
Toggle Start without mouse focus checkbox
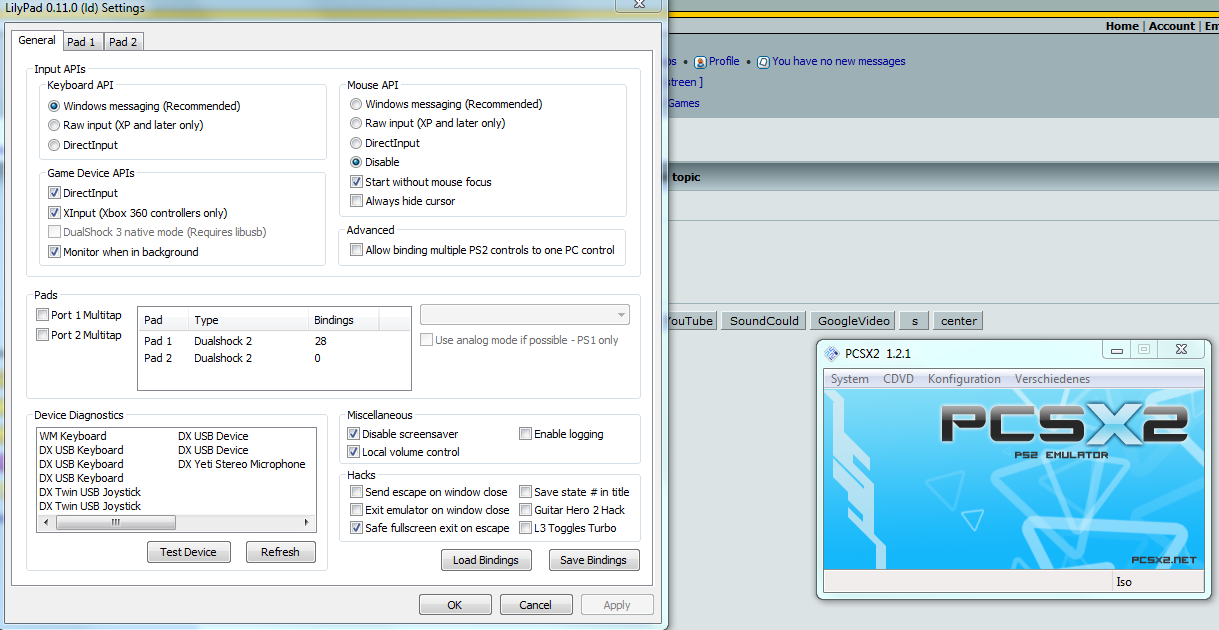(x=356, y=182)
